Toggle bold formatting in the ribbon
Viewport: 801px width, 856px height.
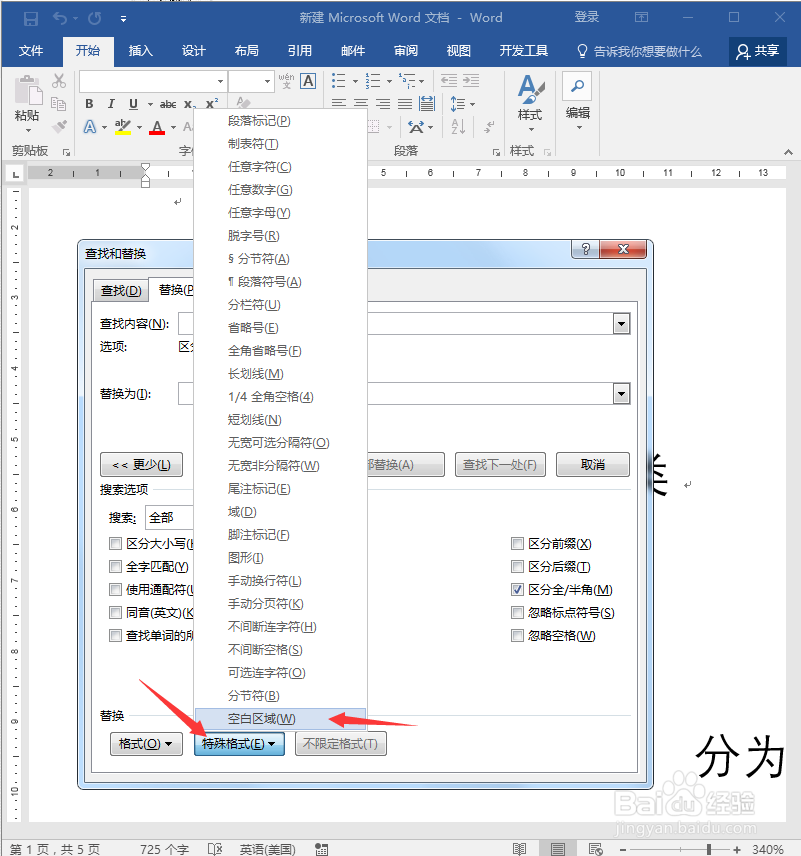click(x=88, y=103)
